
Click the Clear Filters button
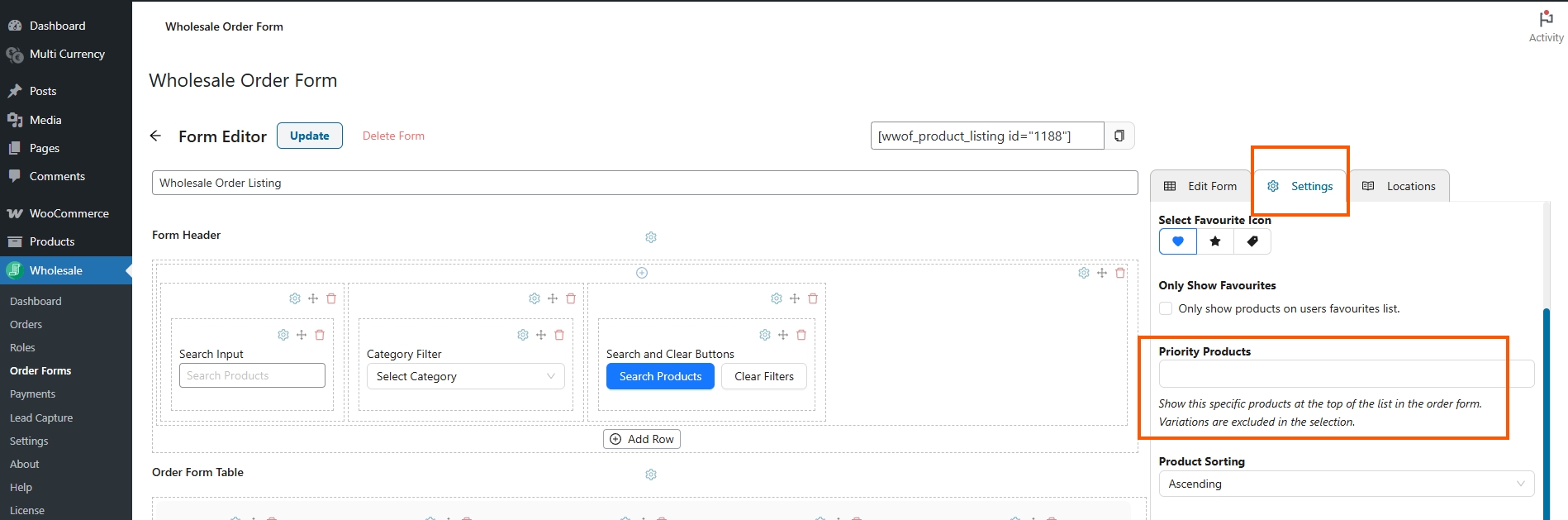pos(764,376)
